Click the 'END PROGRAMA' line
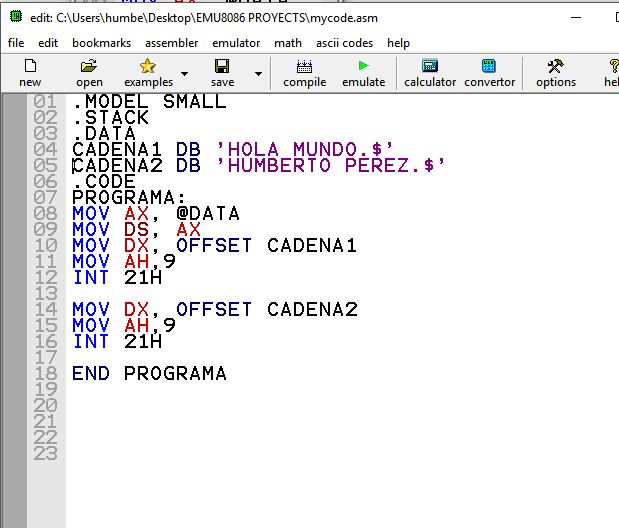The width and height of the screenshot is (619, 528). tap(150, 373)
